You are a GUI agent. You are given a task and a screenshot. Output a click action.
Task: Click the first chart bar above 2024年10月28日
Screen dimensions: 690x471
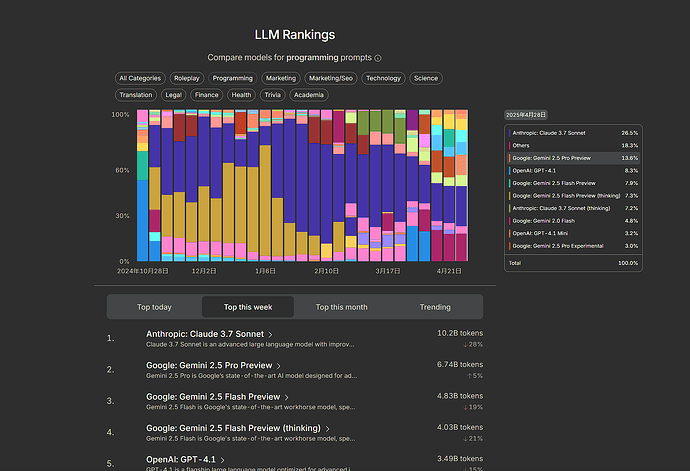(x=143, y=185)
